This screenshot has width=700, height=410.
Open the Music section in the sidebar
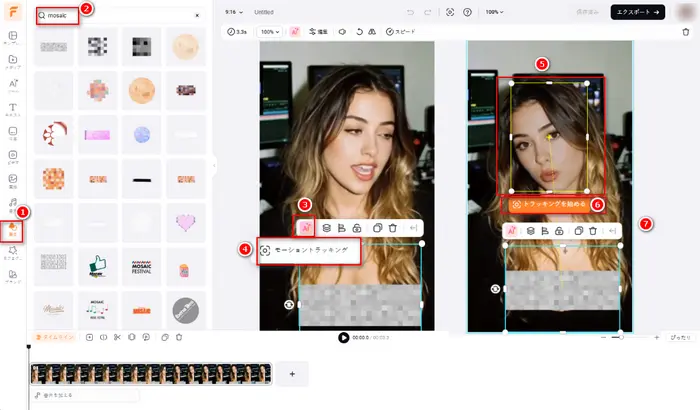[x=13, y=205]
